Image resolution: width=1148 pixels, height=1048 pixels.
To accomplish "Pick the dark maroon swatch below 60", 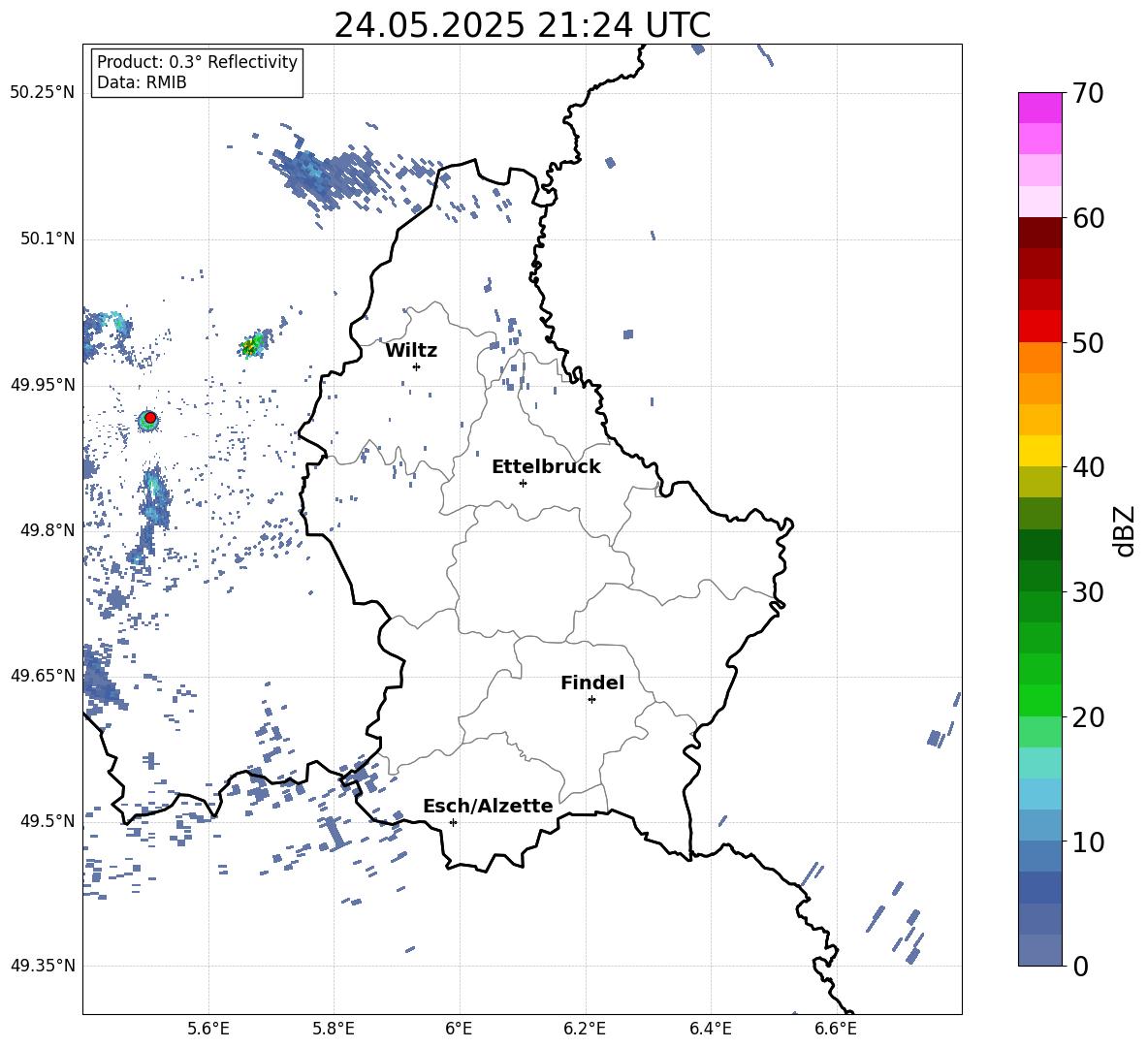I will [1039, 233].
